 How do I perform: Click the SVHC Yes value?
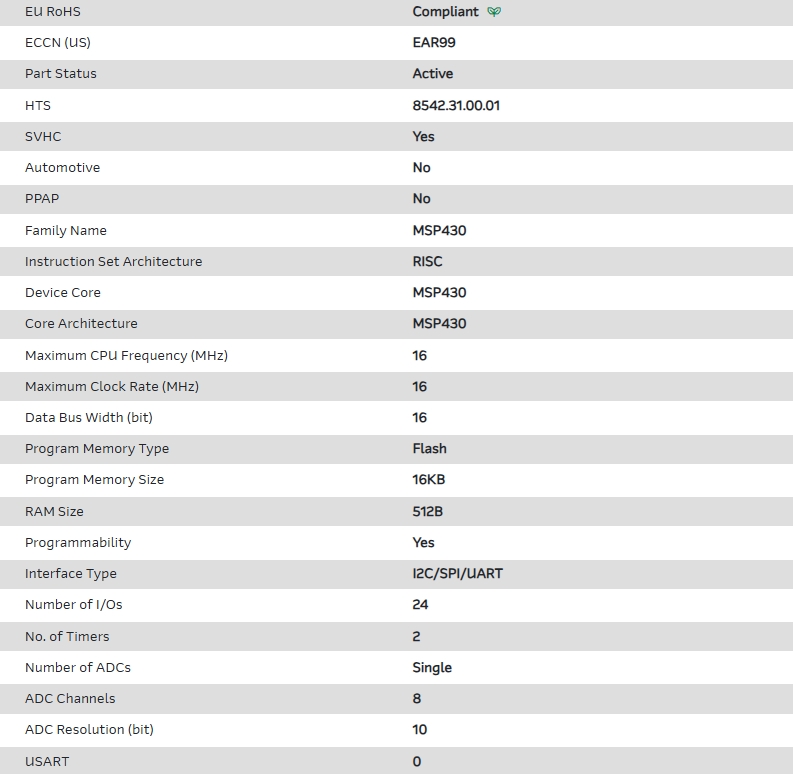click(423, 137)
